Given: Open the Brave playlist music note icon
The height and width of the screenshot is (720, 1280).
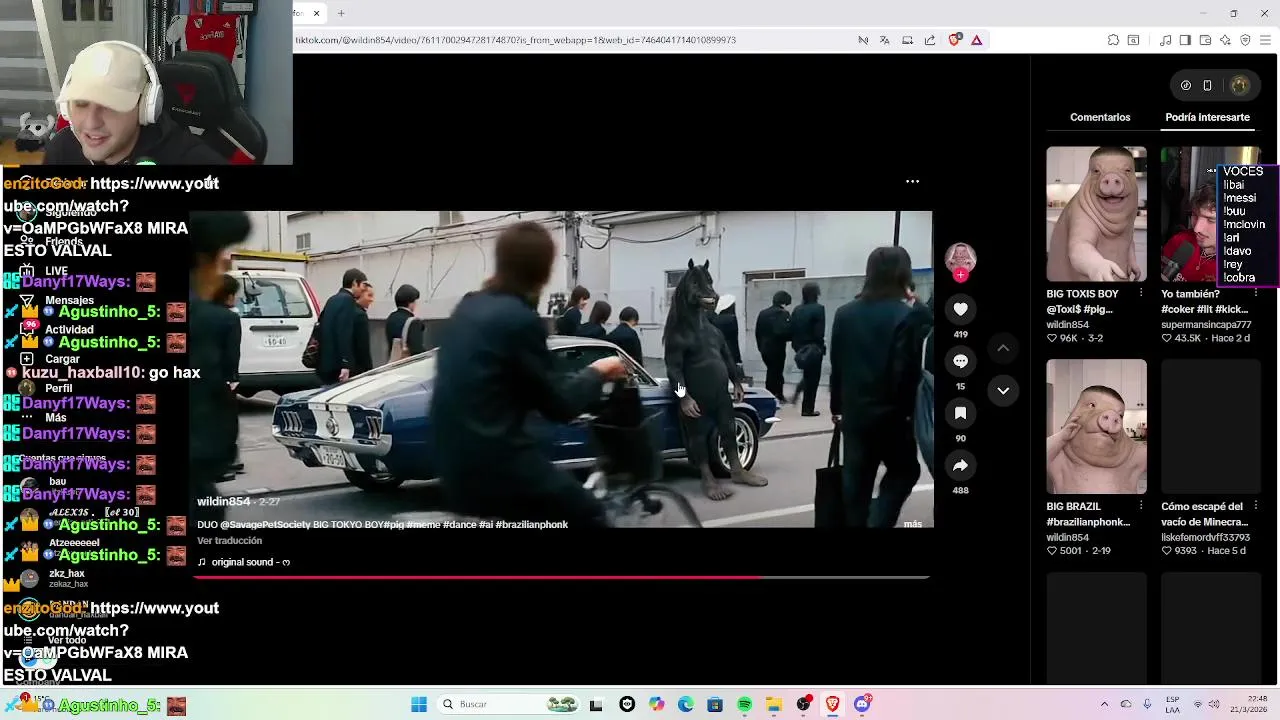Looking at the screenshot, I should (1165, 40).
